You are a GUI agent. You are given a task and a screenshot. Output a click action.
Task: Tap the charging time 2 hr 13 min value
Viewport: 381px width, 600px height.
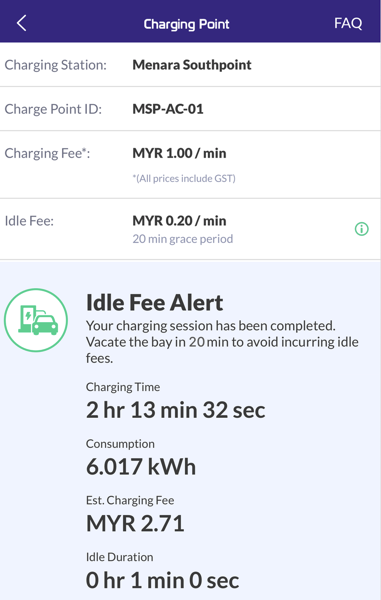click(175, 410)
